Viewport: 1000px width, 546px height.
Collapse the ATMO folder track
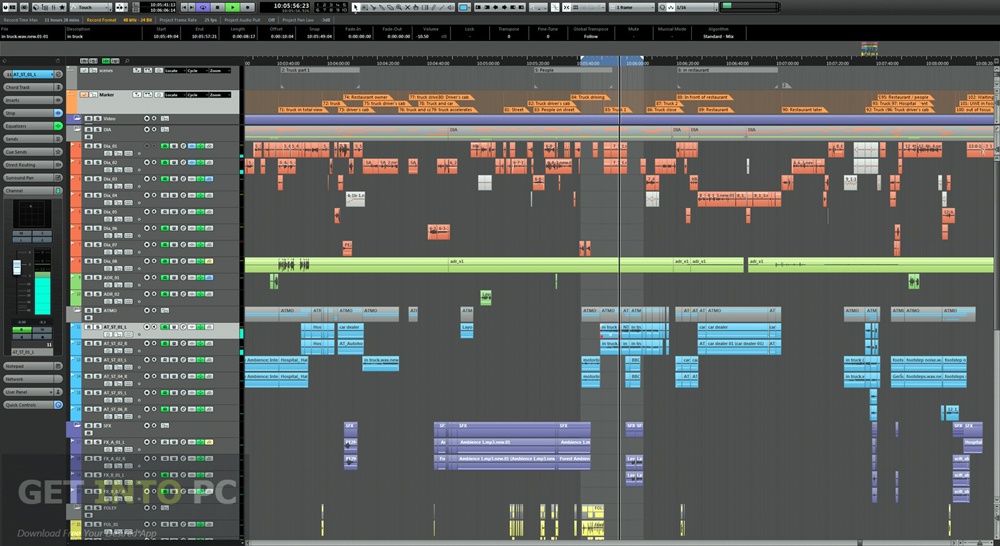point(77,310)
